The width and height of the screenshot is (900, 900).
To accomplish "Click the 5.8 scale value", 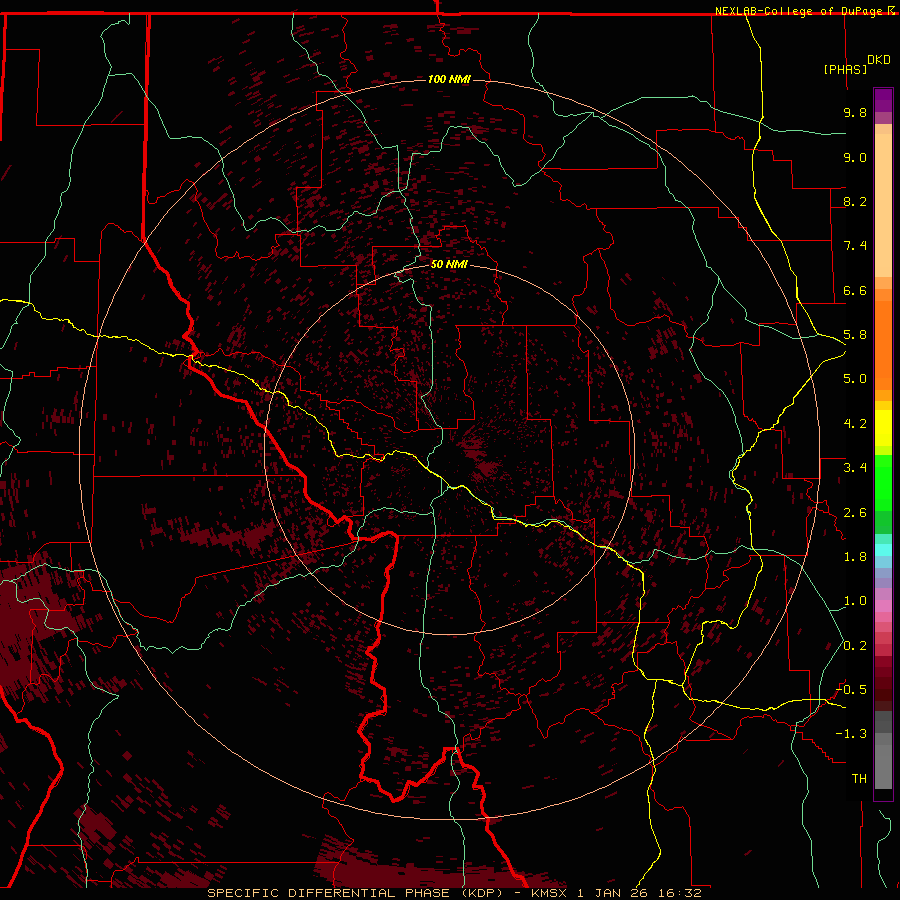I will (855, 335).
